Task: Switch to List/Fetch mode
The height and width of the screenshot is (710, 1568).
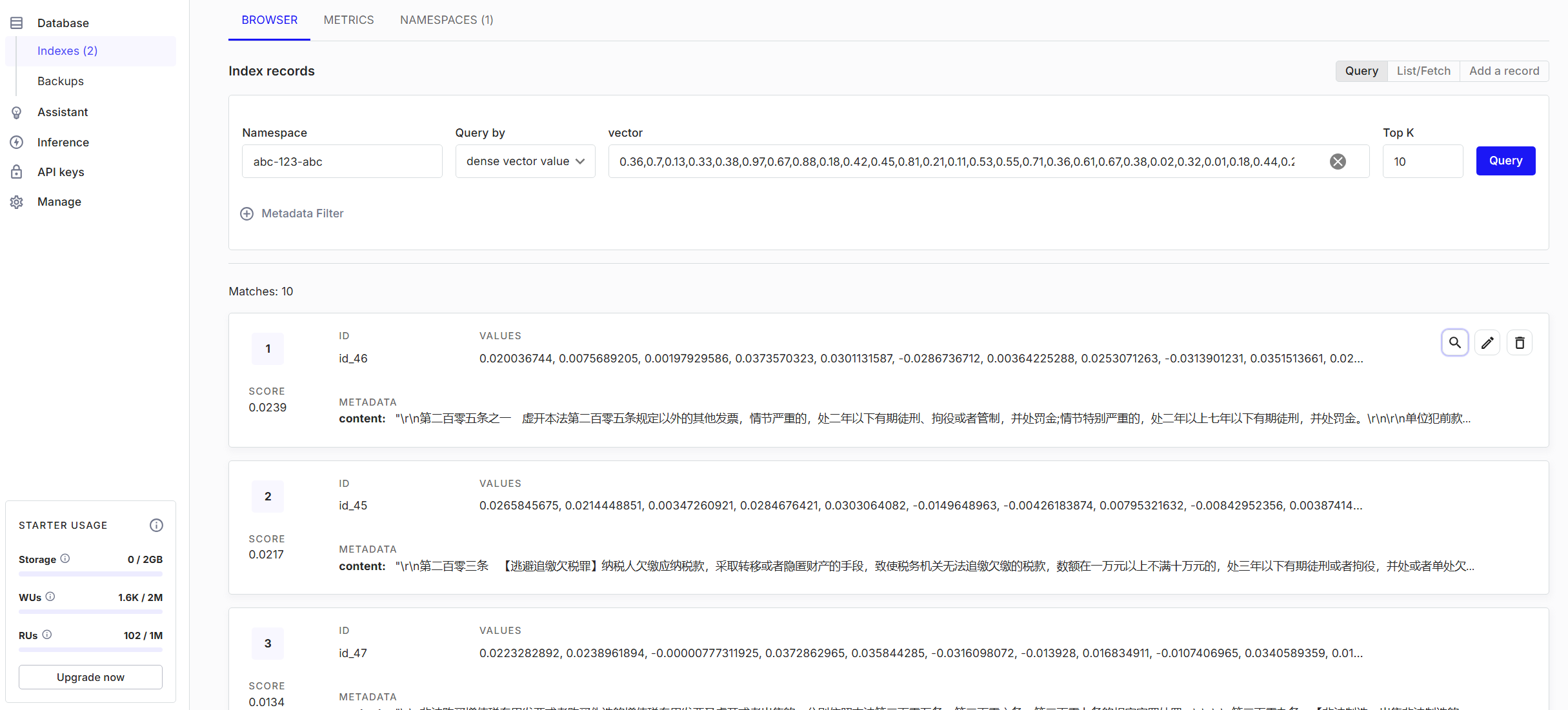Action: (1423, 71)
